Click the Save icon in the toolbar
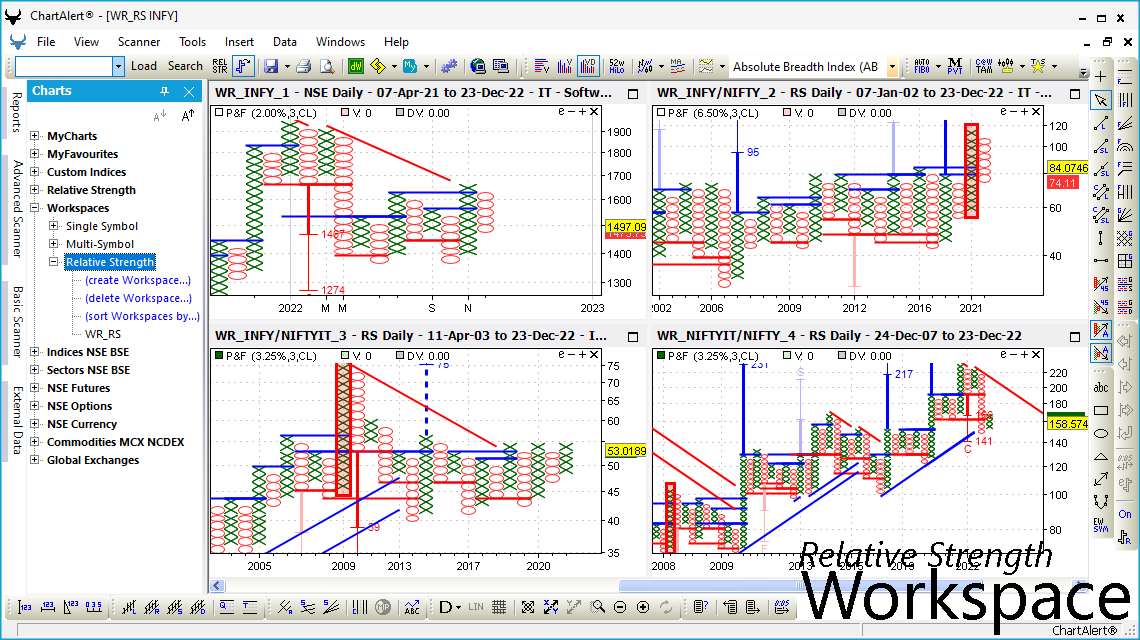Viewport: 1140px width, 640px height. (x=271, y=66)
